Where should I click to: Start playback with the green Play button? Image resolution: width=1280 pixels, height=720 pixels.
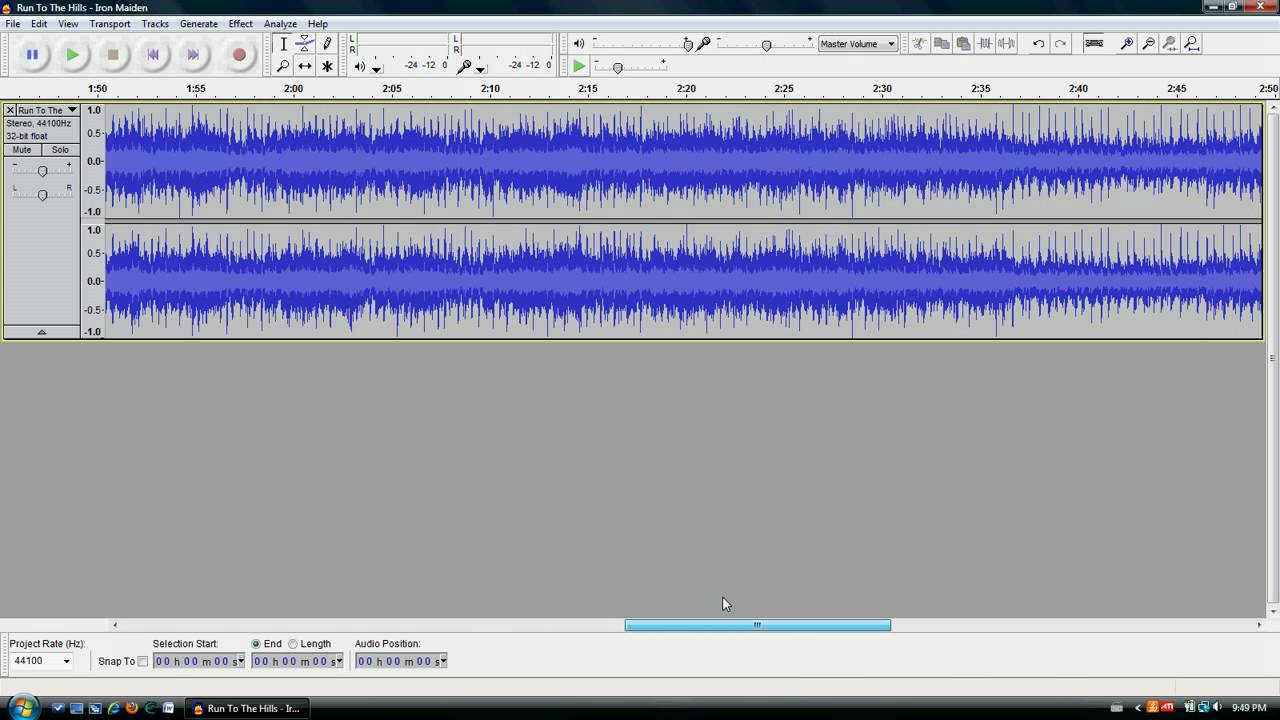72,55
